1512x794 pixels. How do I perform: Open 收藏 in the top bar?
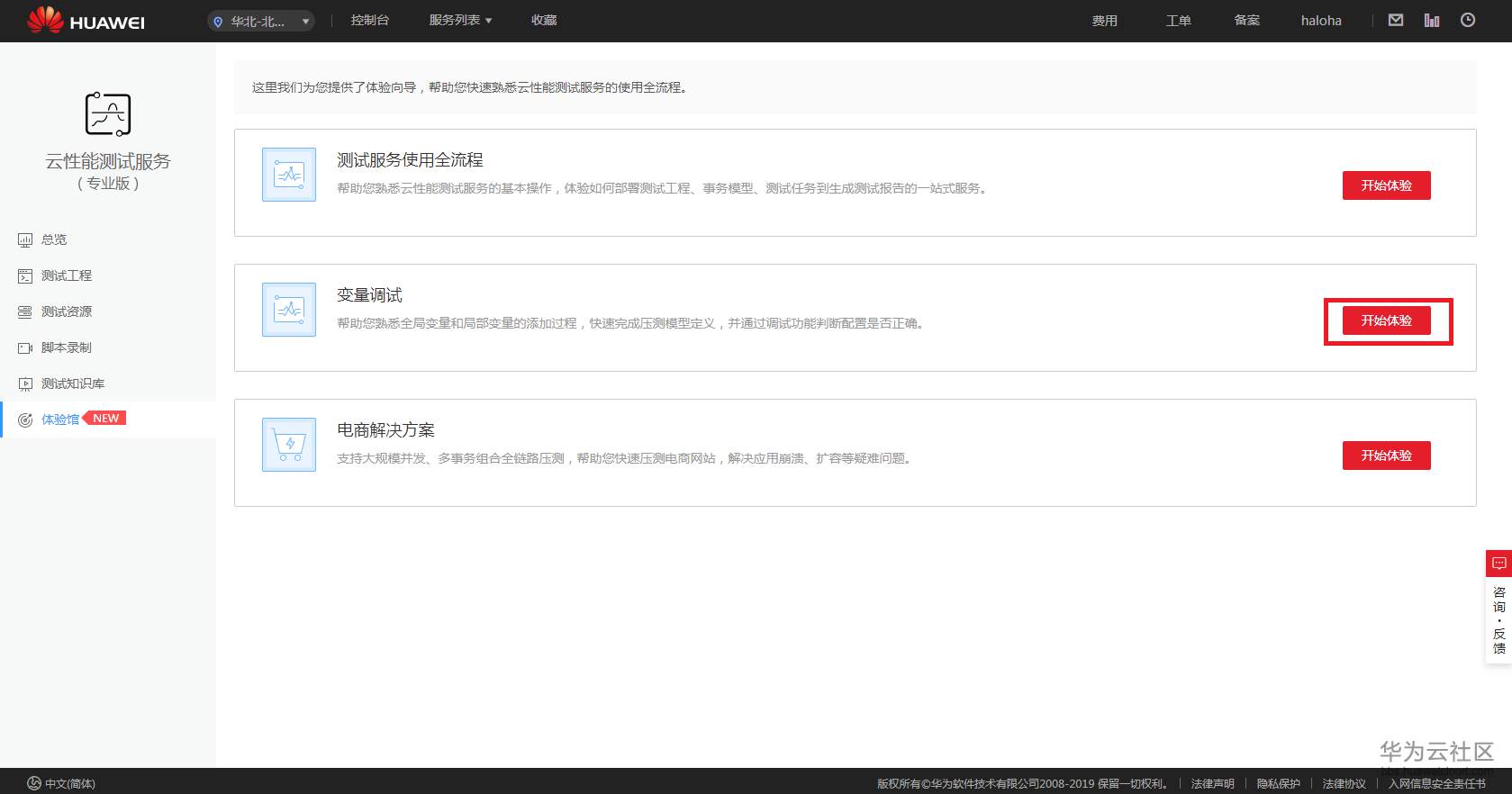coord(544,20)
